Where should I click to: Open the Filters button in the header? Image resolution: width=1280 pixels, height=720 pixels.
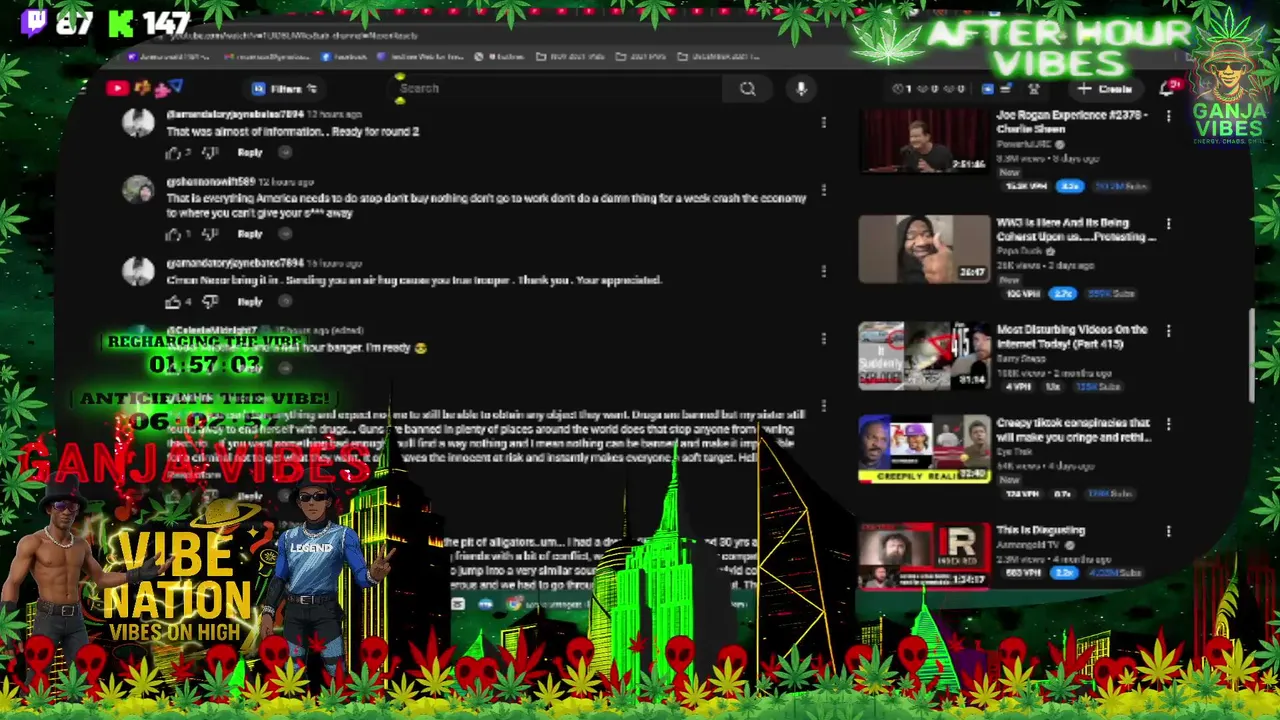point(285,89)
